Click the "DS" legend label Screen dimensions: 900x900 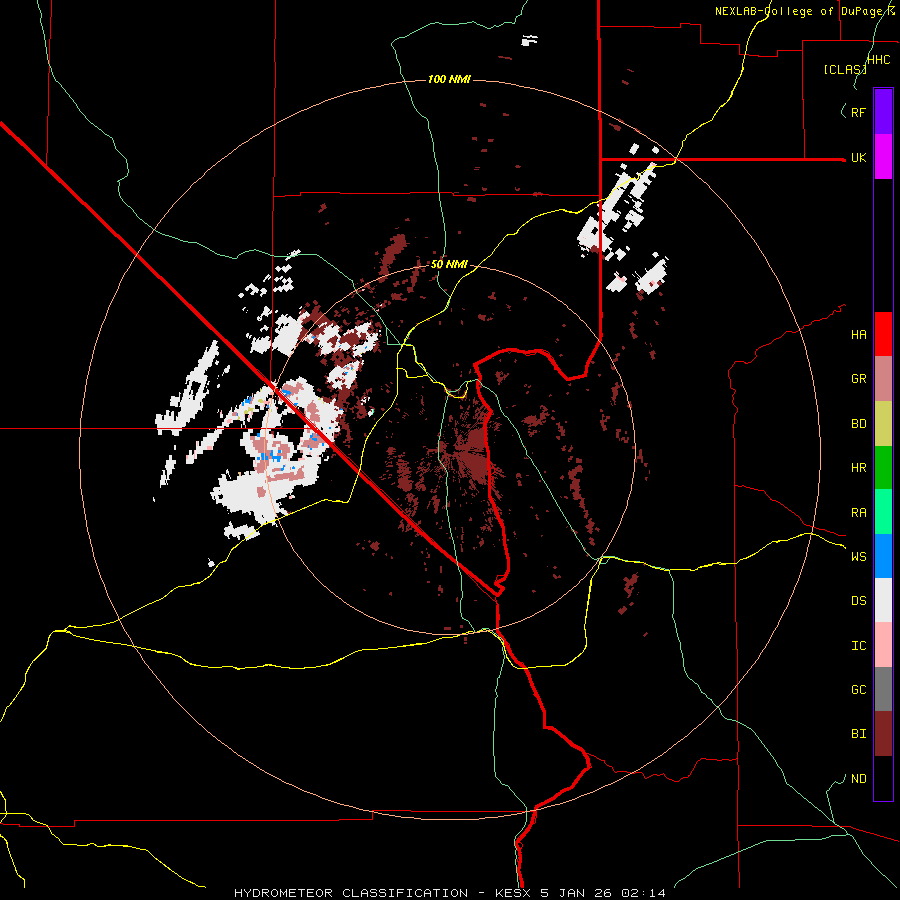(x=858, y=601)
